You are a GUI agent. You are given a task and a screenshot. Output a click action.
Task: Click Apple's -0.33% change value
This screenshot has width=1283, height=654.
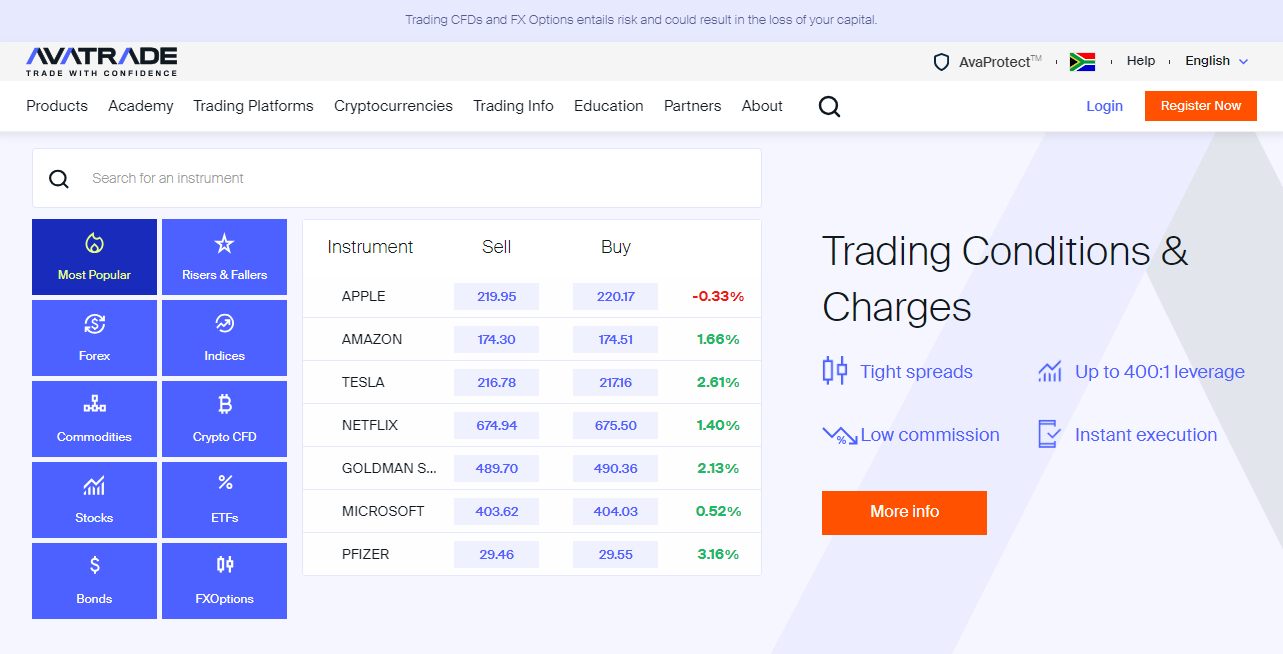(718, 296)
